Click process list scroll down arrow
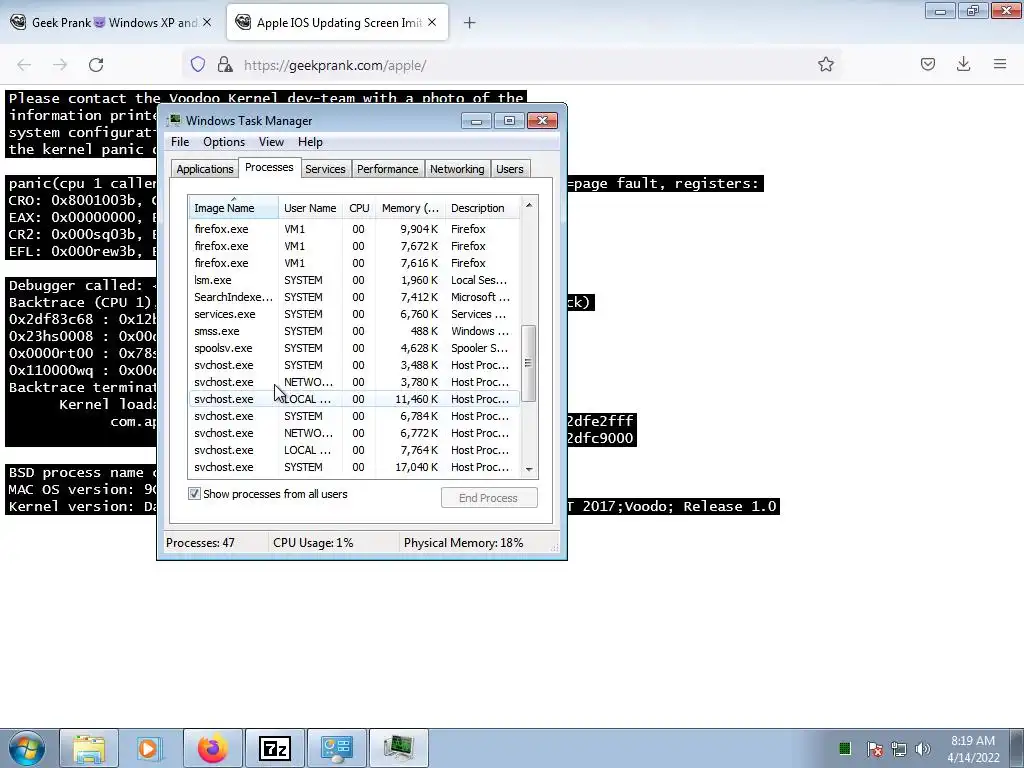The height and width of the screenshot is (768, 1024). tap(529, 470)
